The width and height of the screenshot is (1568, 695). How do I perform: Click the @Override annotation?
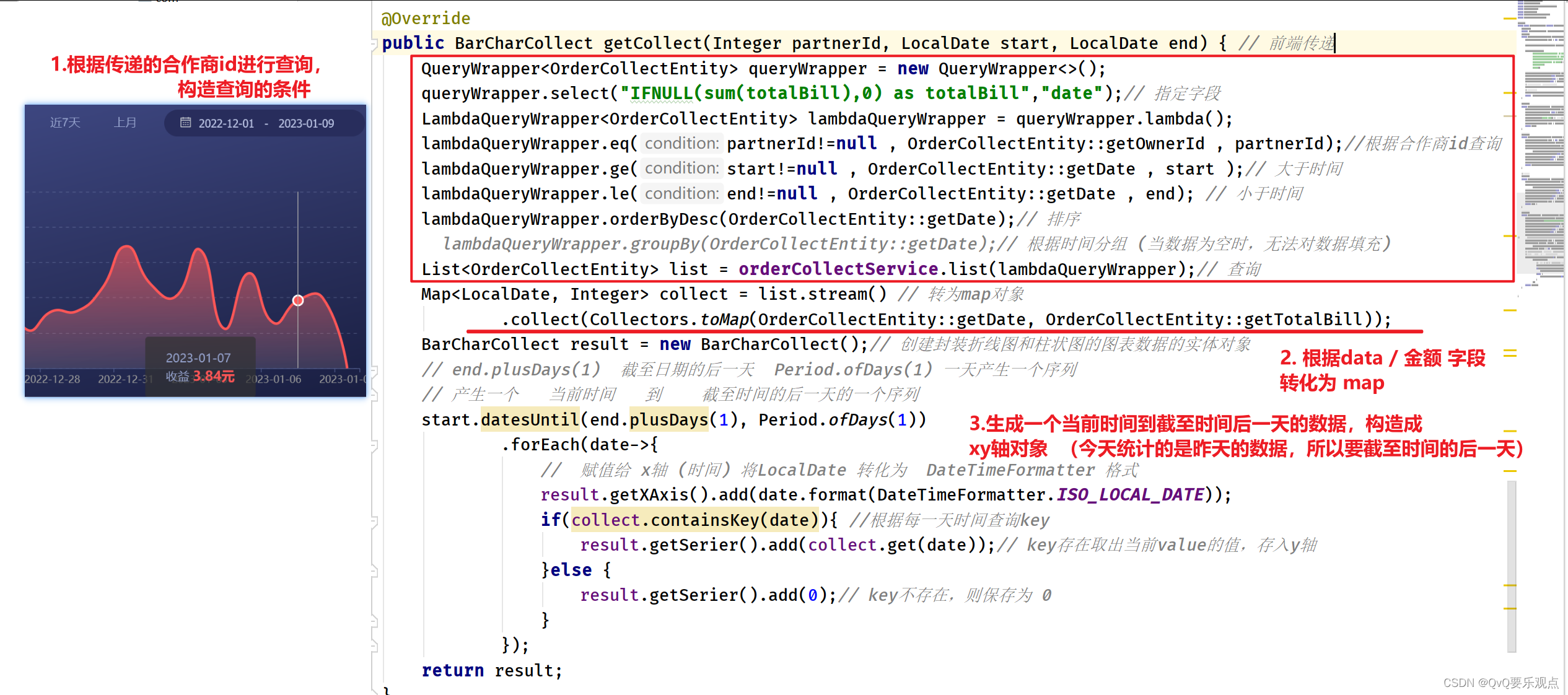426,19
